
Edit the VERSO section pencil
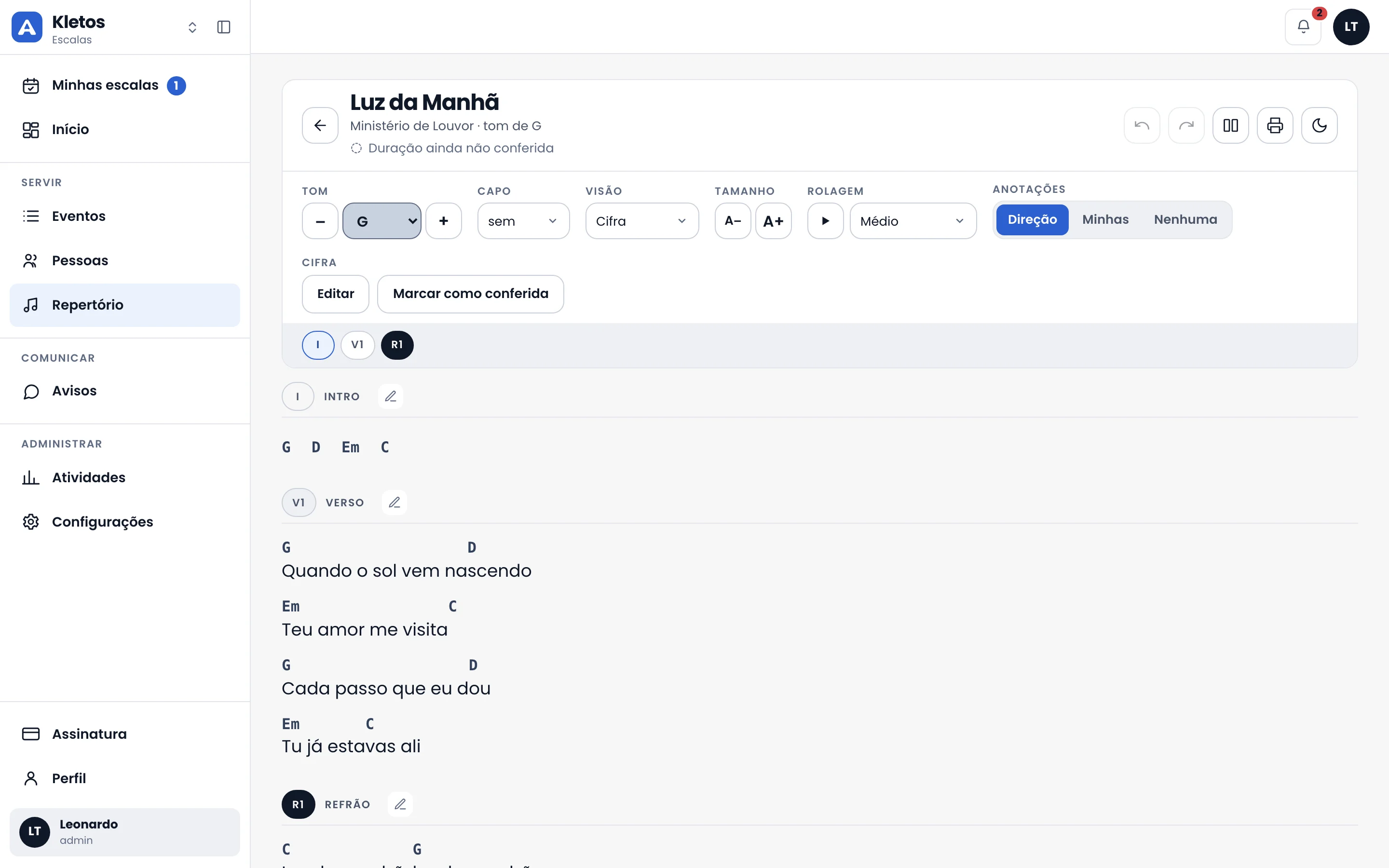pos(395,502)
